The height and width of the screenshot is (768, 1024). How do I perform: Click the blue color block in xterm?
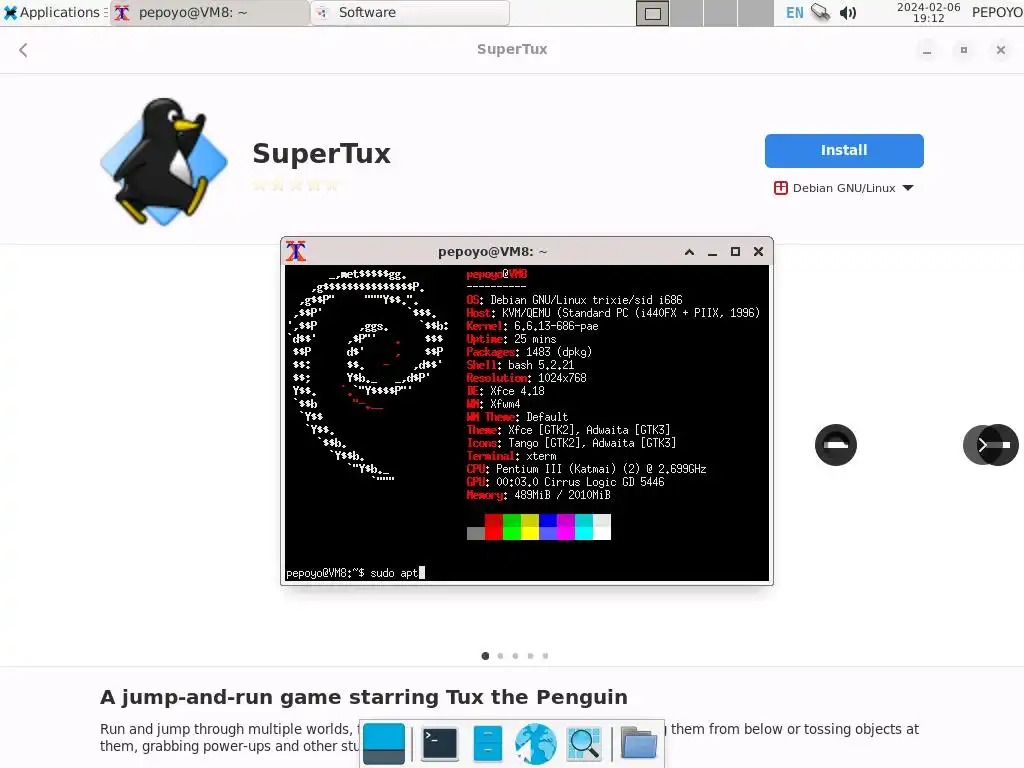pos(547,527)
